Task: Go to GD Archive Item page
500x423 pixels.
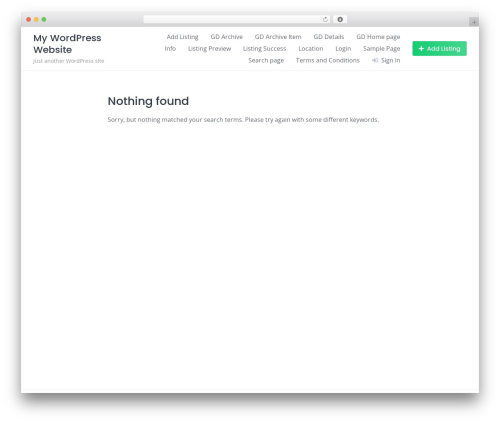Action: [x=278, y=37]
